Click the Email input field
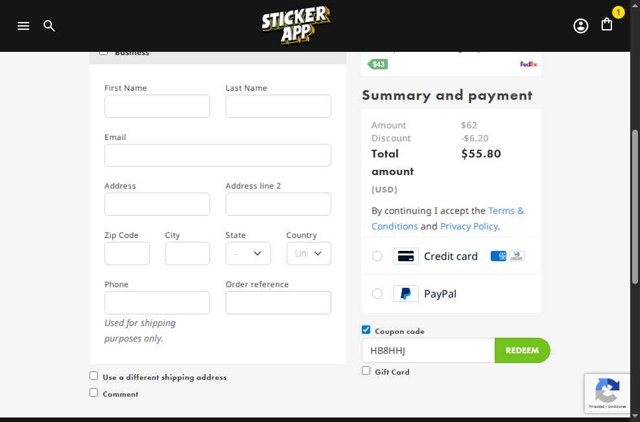The width and height of the screenshot is (640, 422). [217, 155]
